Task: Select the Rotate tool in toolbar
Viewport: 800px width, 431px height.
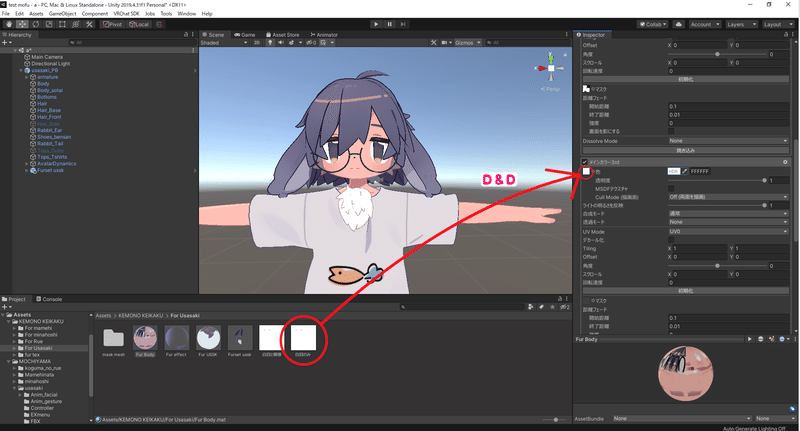Action: click(36, 24)
